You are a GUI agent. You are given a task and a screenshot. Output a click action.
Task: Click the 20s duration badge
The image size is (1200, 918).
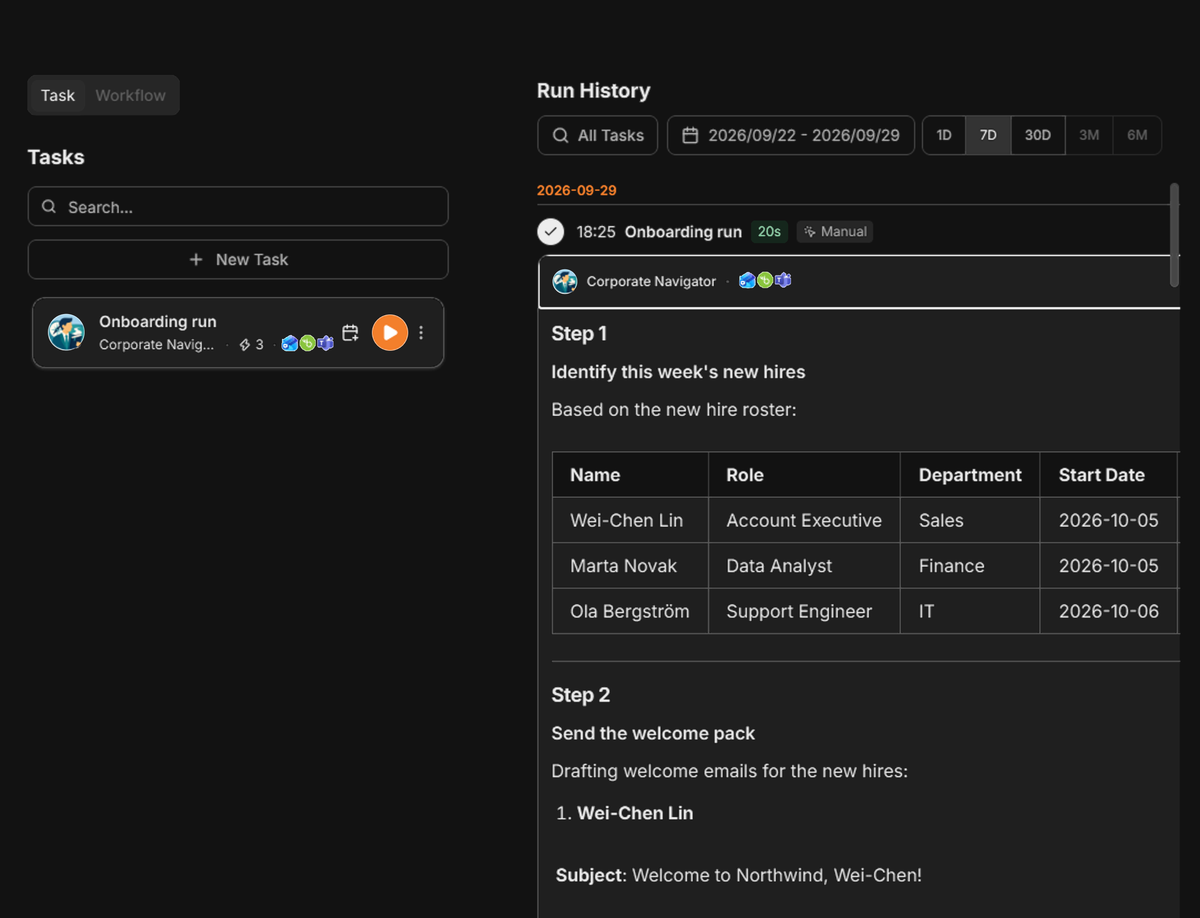point(769,232)
